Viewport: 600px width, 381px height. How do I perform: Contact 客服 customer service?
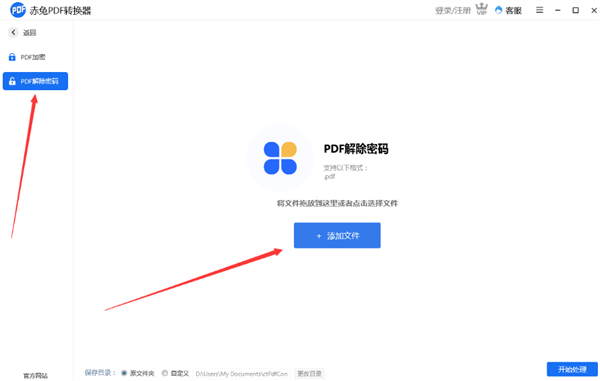click(508, 10)
